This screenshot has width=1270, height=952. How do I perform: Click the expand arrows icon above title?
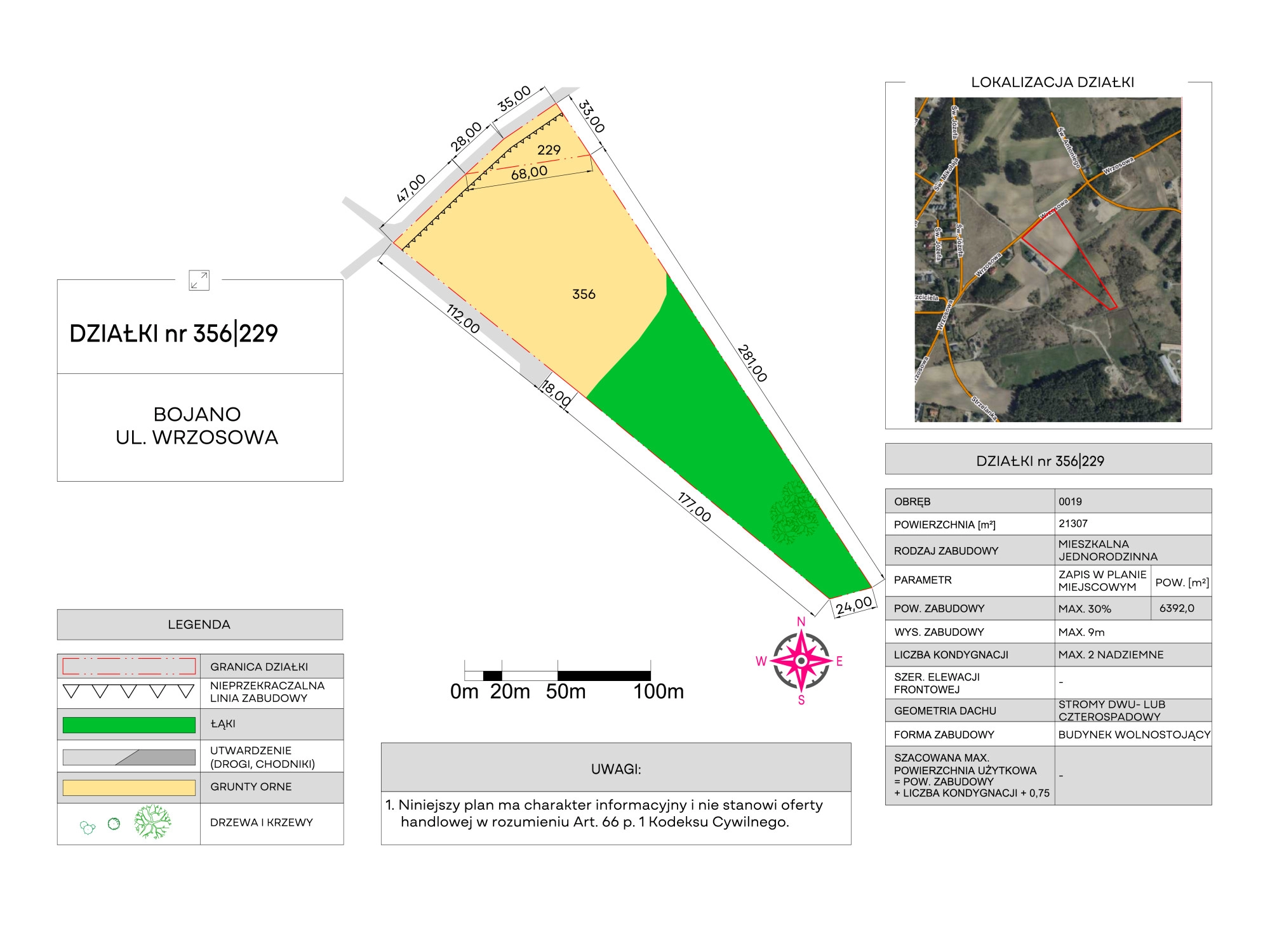[199, 280]
